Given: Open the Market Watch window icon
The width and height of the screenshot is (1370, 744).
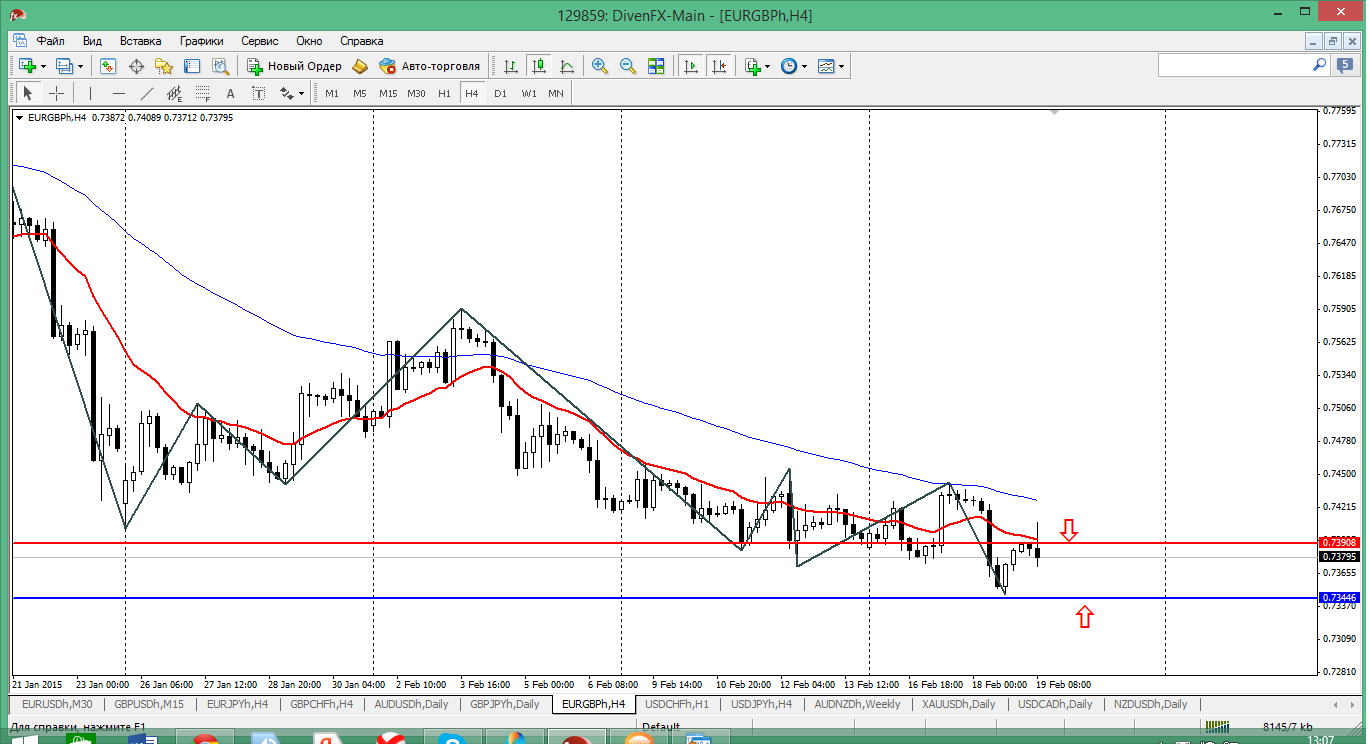Looking at the screenshot, I should [x=108, y=66].
